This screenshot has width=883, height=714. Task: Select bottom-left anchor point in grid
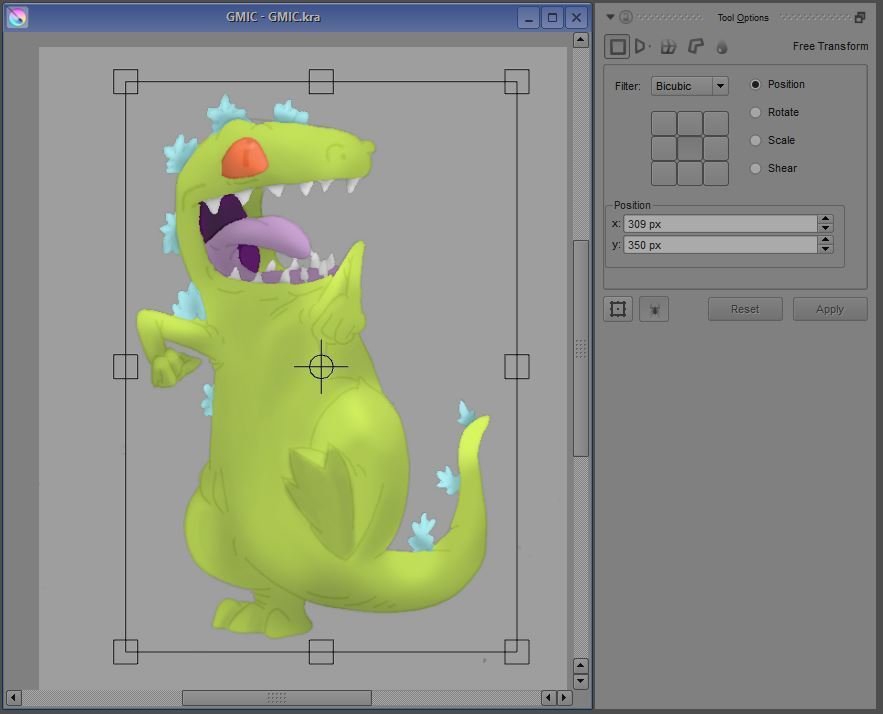tap(664, 173)
